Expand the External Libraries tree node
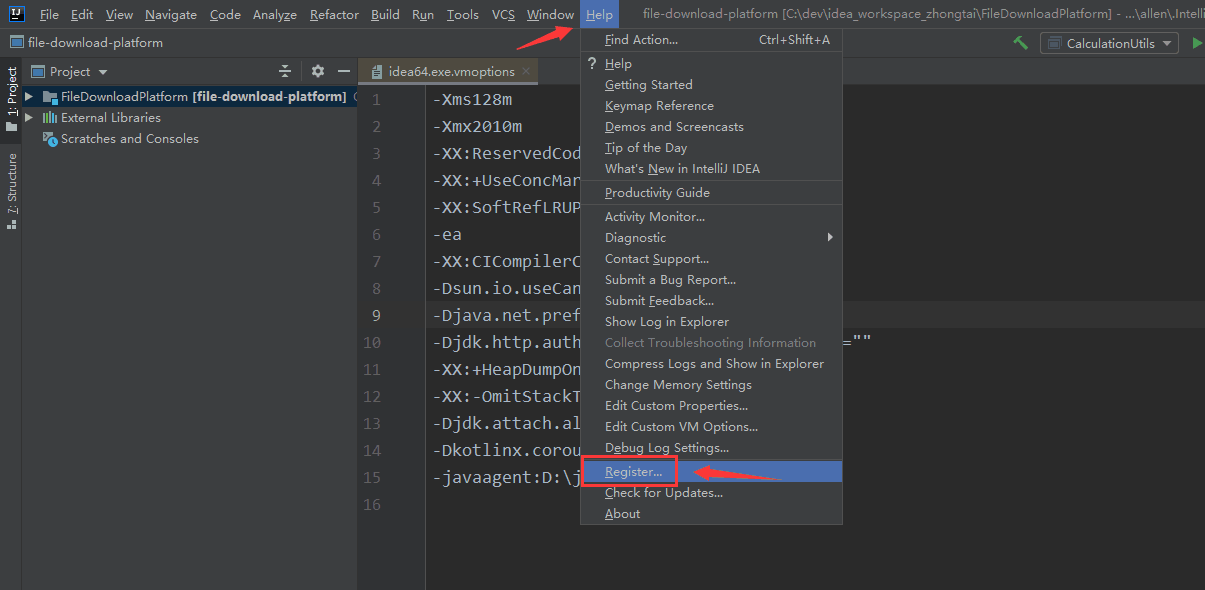The width and height of the screenshot is (1205, 590). coord(29,118)
